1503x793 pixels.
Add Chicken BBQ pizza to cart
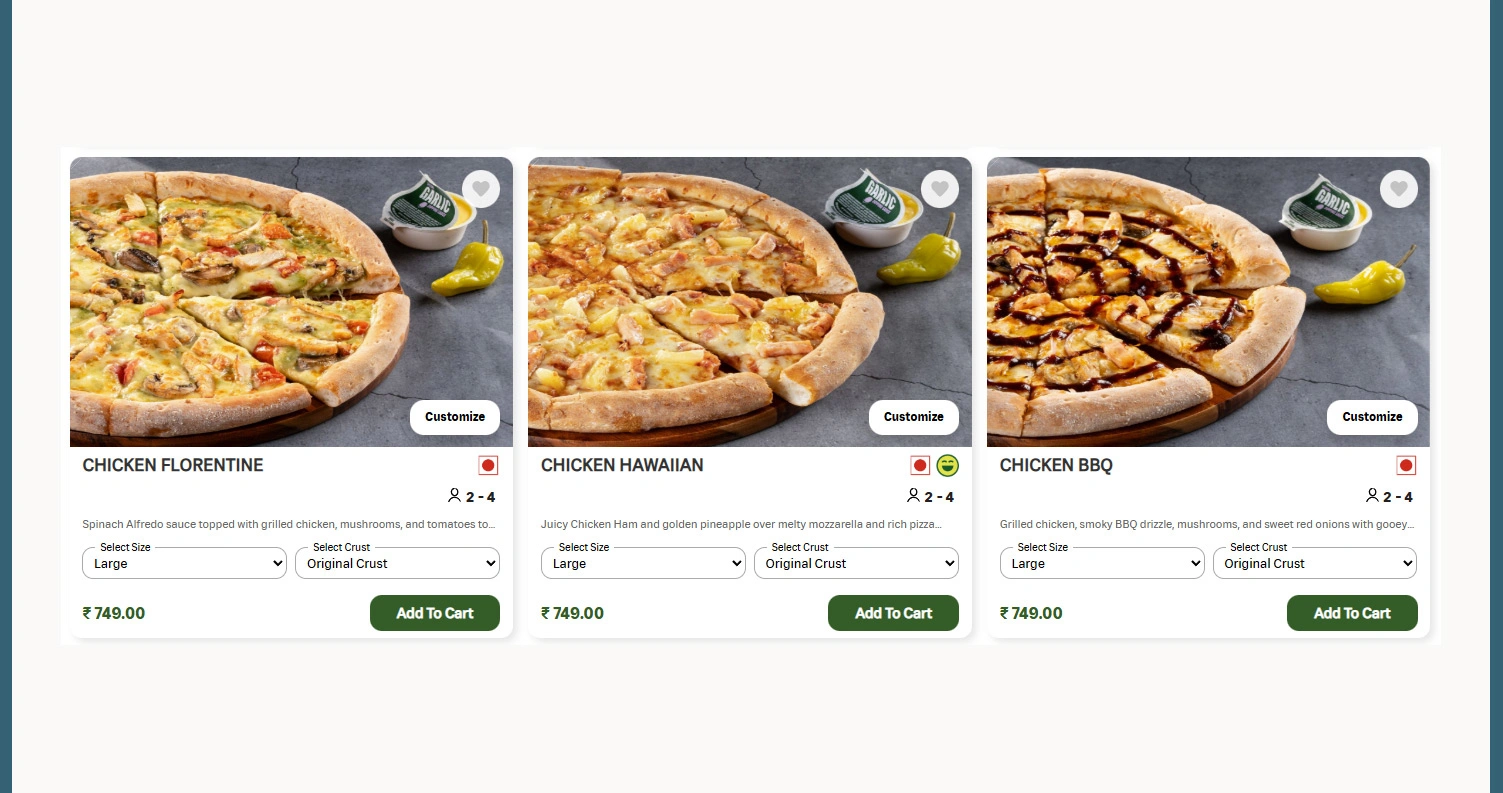coord(1352,613)
